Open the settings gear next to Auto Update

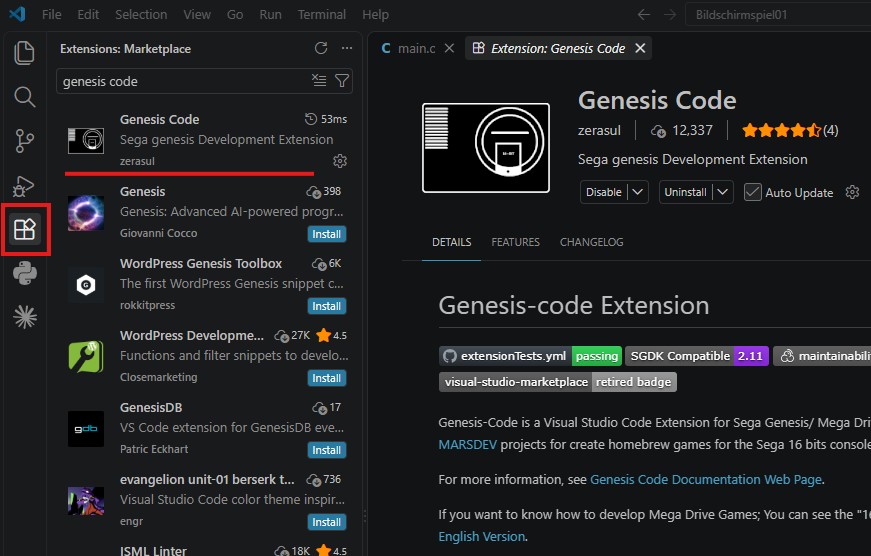point(852,192)
